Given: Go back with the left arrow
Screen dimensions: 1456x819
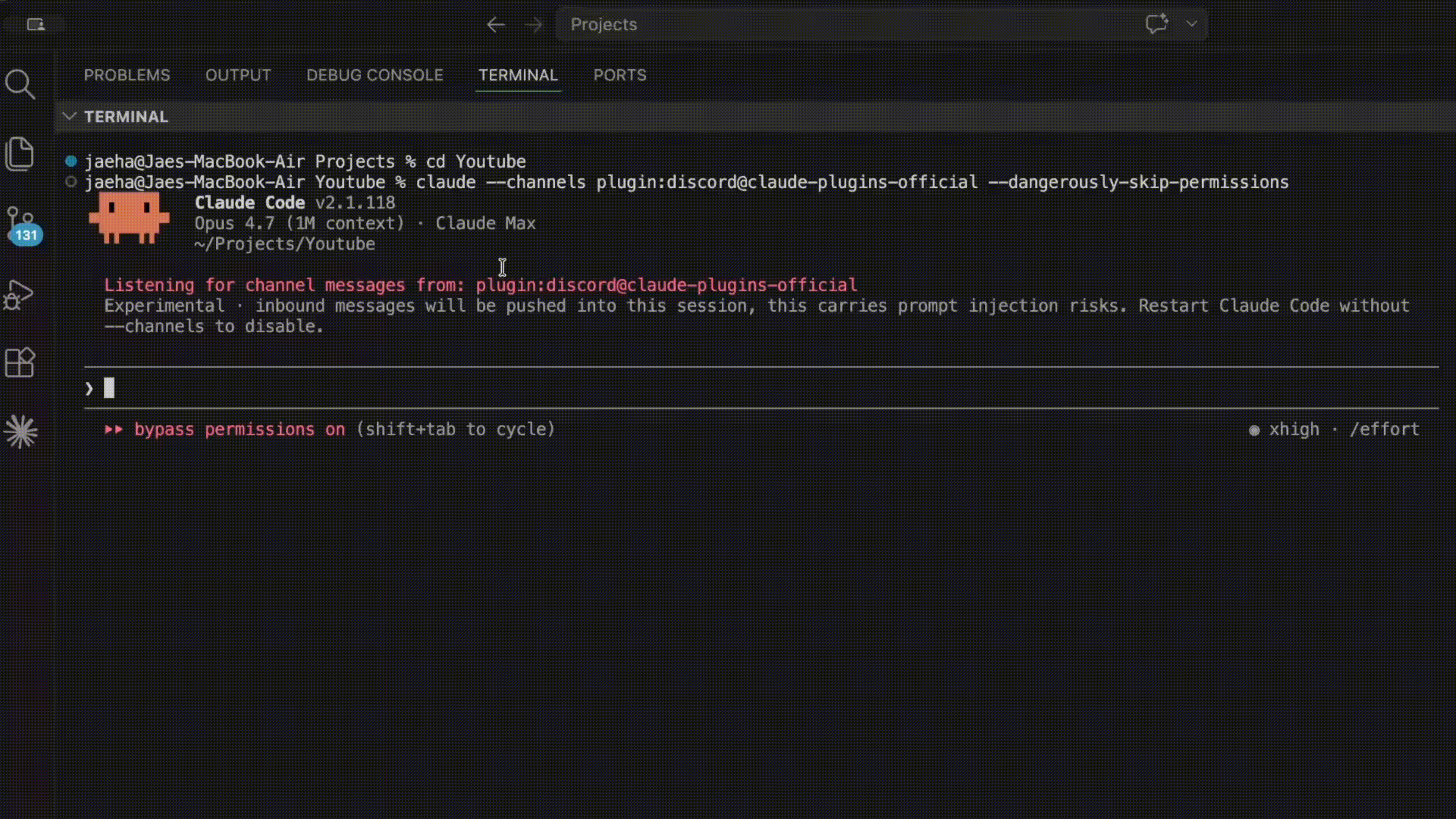Looking at the screenshot, I should pos(496,24).
